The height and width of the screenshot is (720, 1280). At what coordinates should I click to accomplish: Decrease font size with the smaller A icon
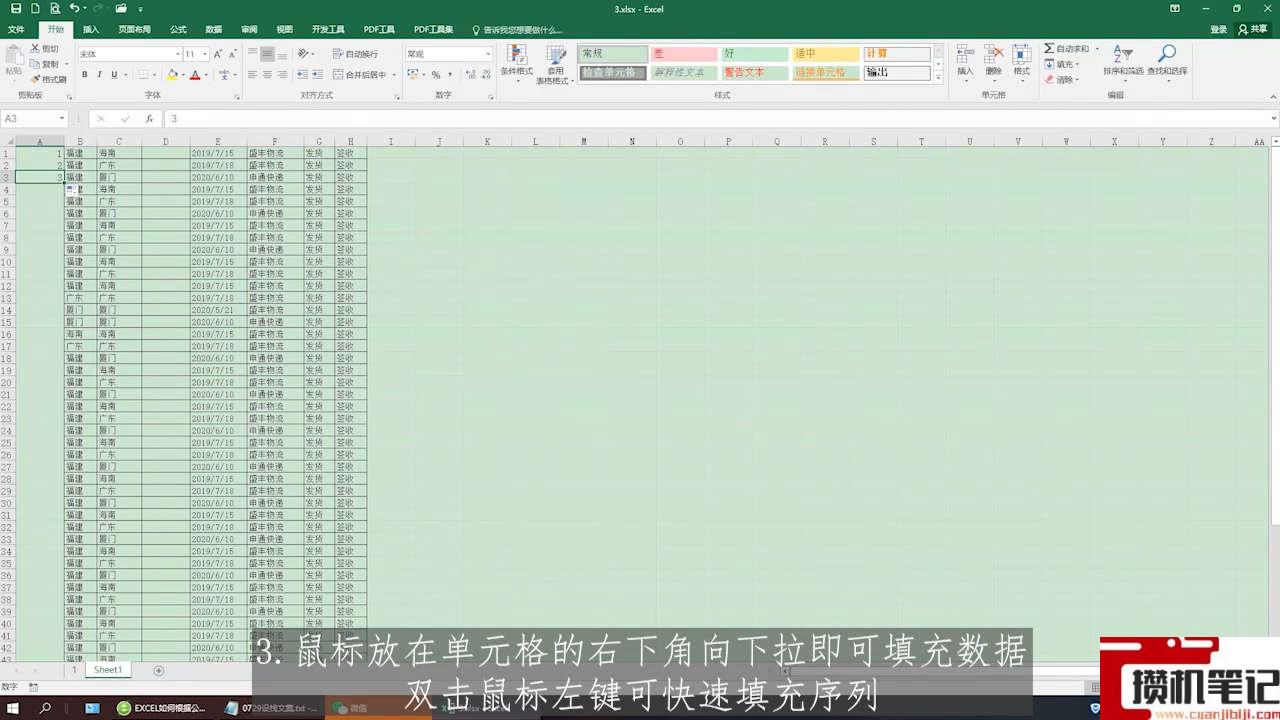[233, 54]
